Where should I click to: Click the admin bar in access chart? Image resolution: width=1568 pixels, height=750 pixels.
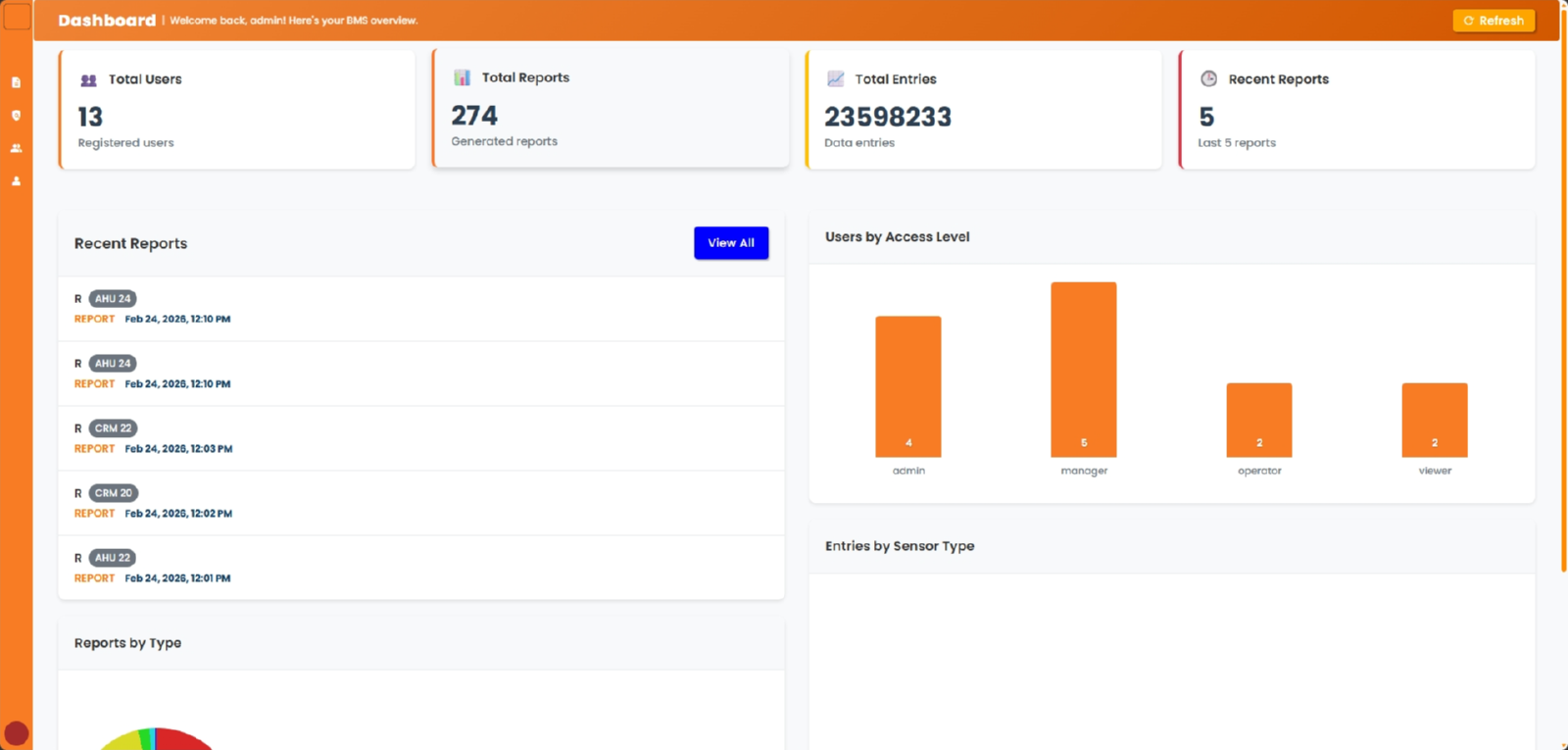pyautogui.click(x=908, y=386)
